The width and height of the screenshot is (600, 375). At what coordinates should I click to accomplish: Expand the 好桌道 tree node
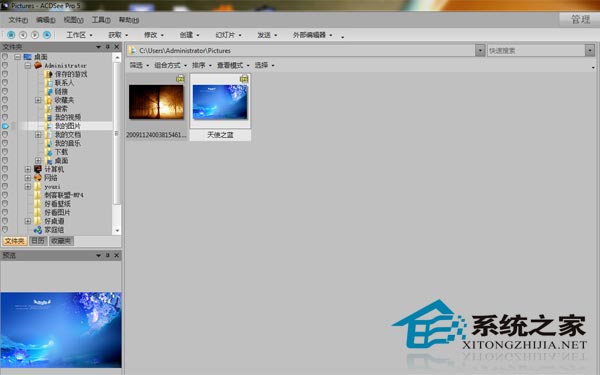28,221
